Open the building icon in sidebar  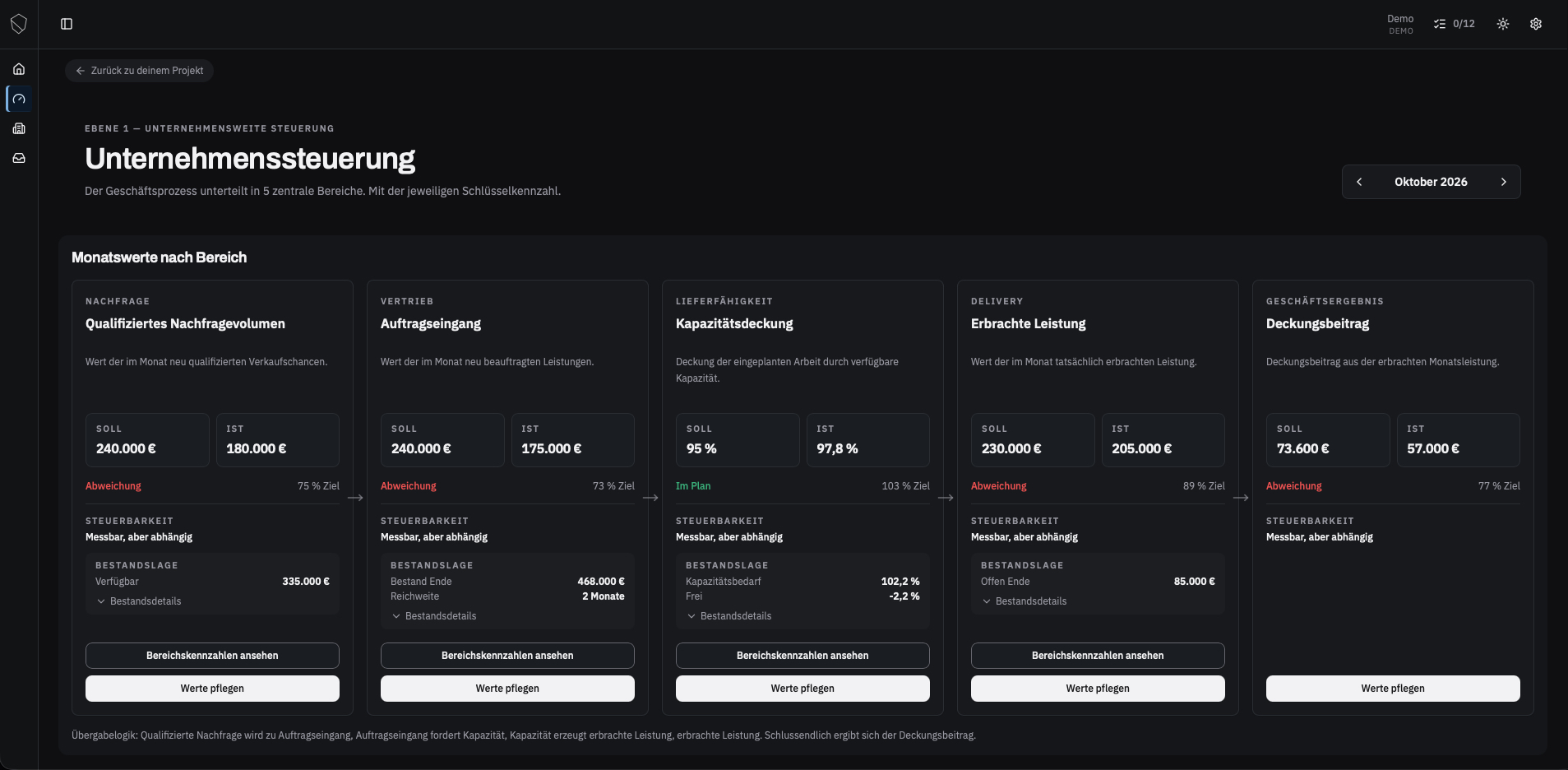(x=19, y=128)
